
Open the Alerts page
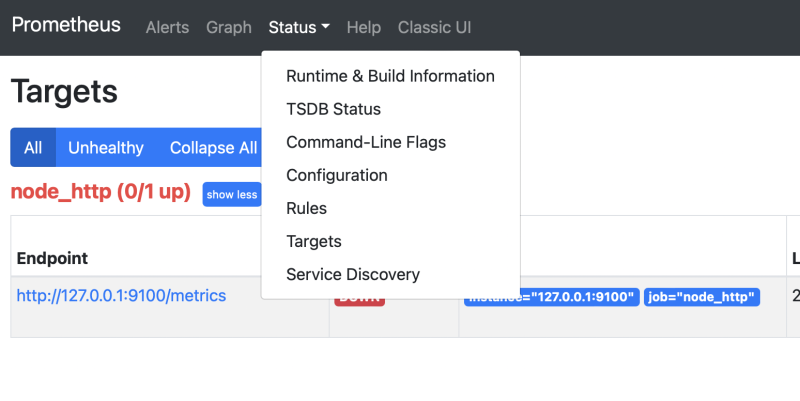167,27
